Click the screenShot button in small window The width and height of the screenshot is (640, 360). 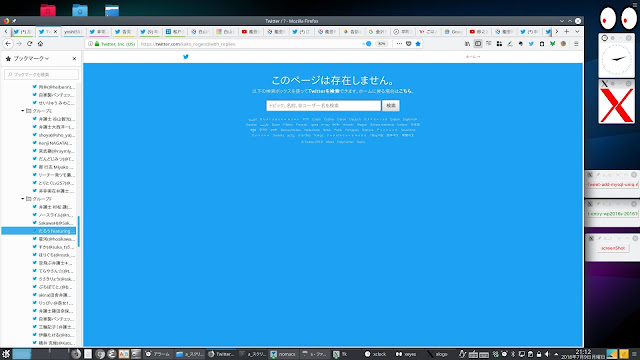coord(613,248)
